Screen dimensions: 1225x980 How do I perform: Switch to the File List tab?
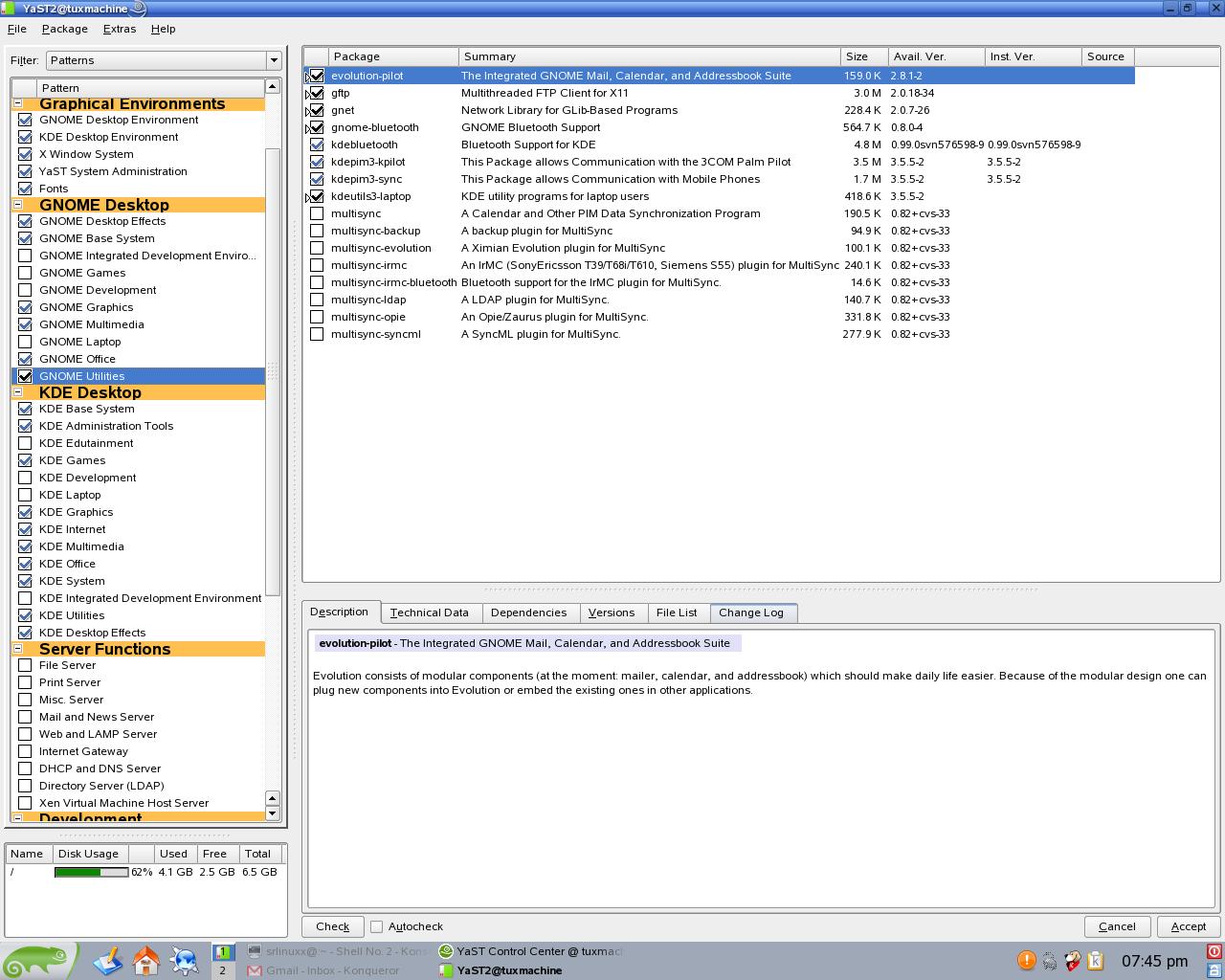tap(677, 612)
